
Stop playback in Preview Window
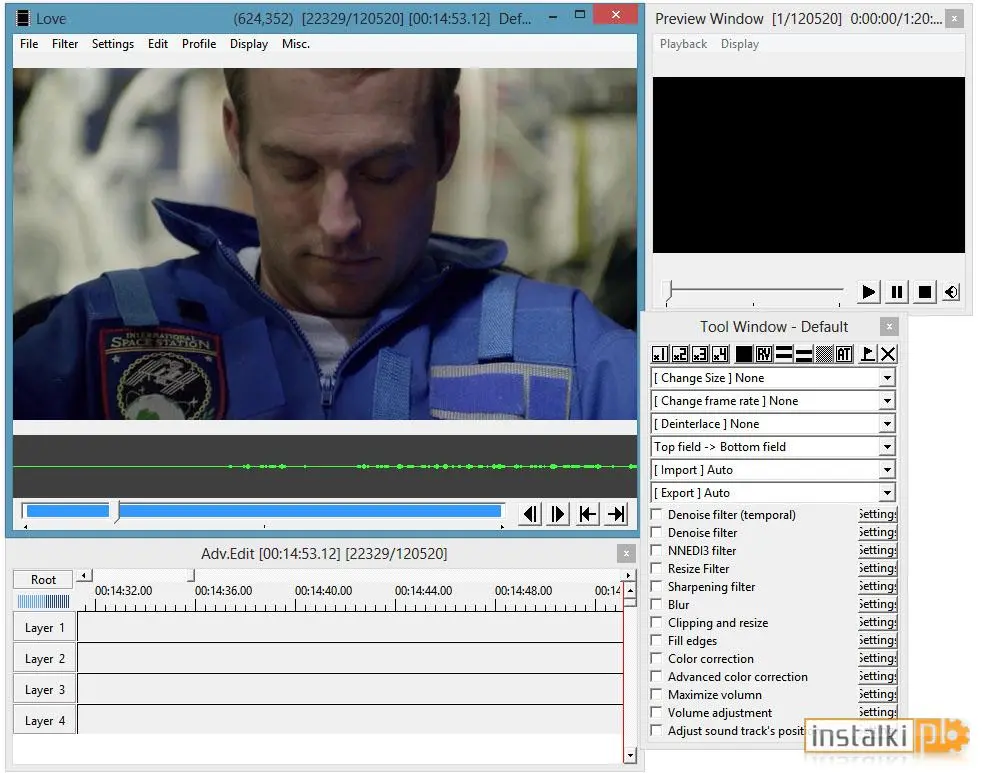tap(924, 293)
